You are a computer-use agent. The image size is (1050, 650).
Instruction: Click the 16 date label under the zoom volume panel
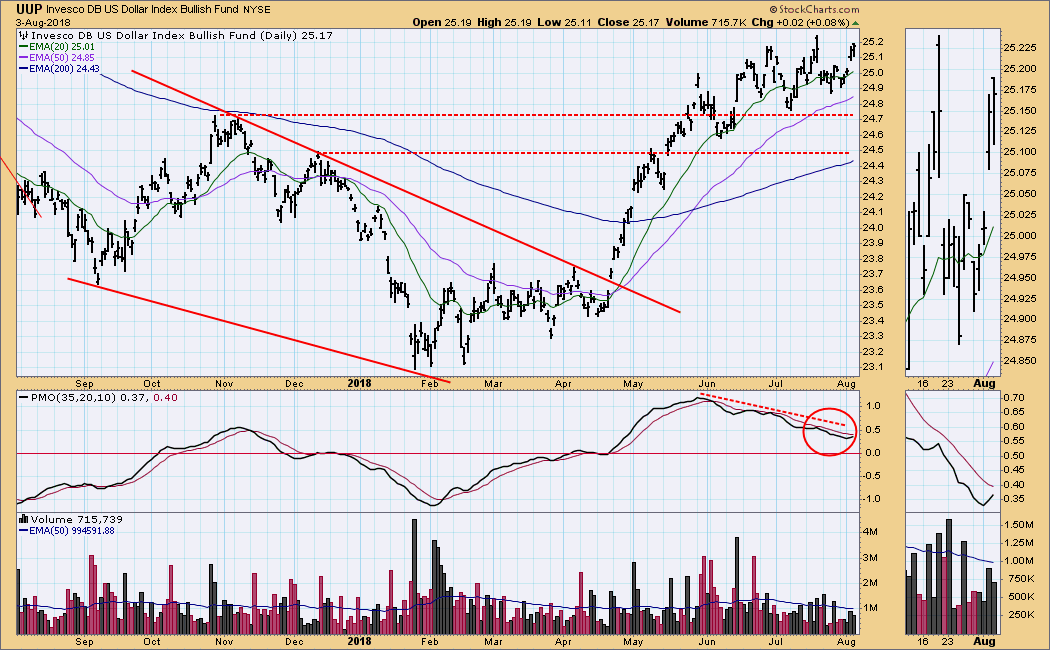point(923,641)
